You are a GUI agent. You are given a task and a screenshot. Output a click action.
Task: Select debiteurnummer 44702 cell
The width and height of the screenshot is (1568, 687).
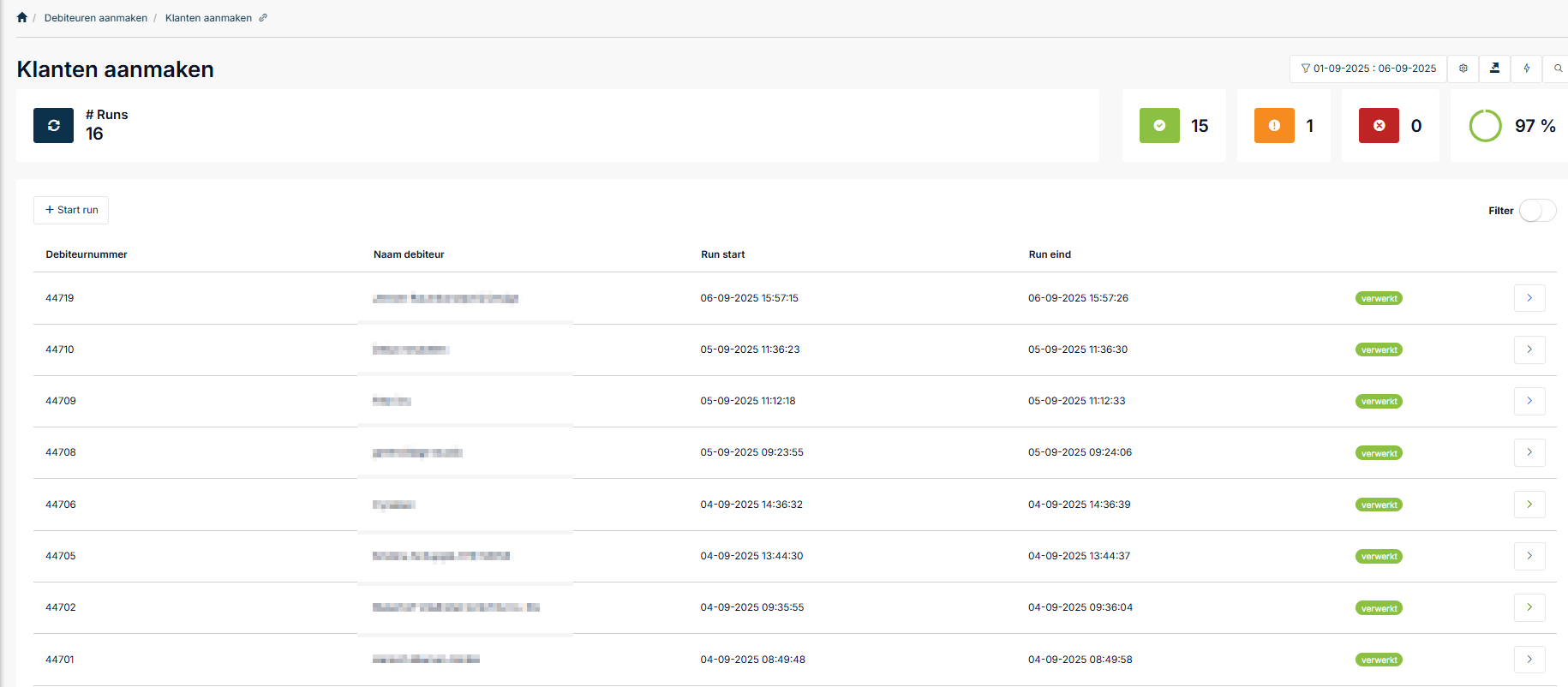click(61, 607)
